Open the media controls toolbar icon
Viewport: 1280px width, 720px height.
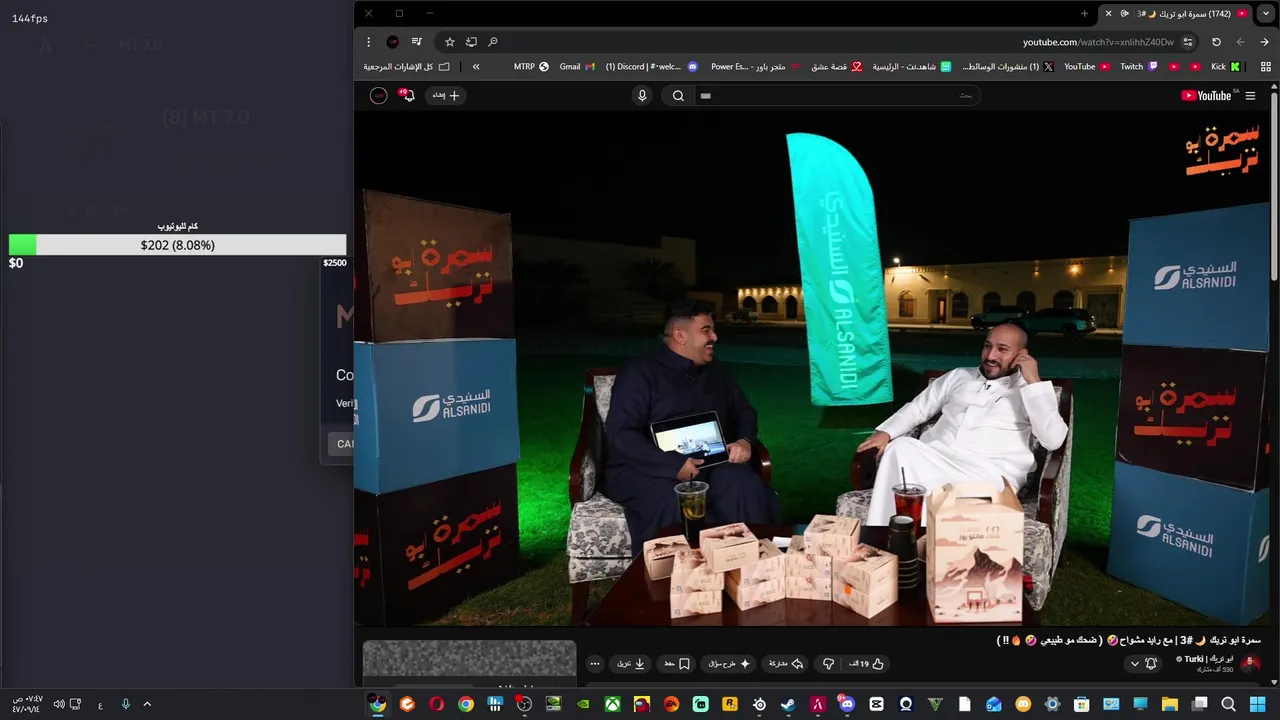pos(417,42)
